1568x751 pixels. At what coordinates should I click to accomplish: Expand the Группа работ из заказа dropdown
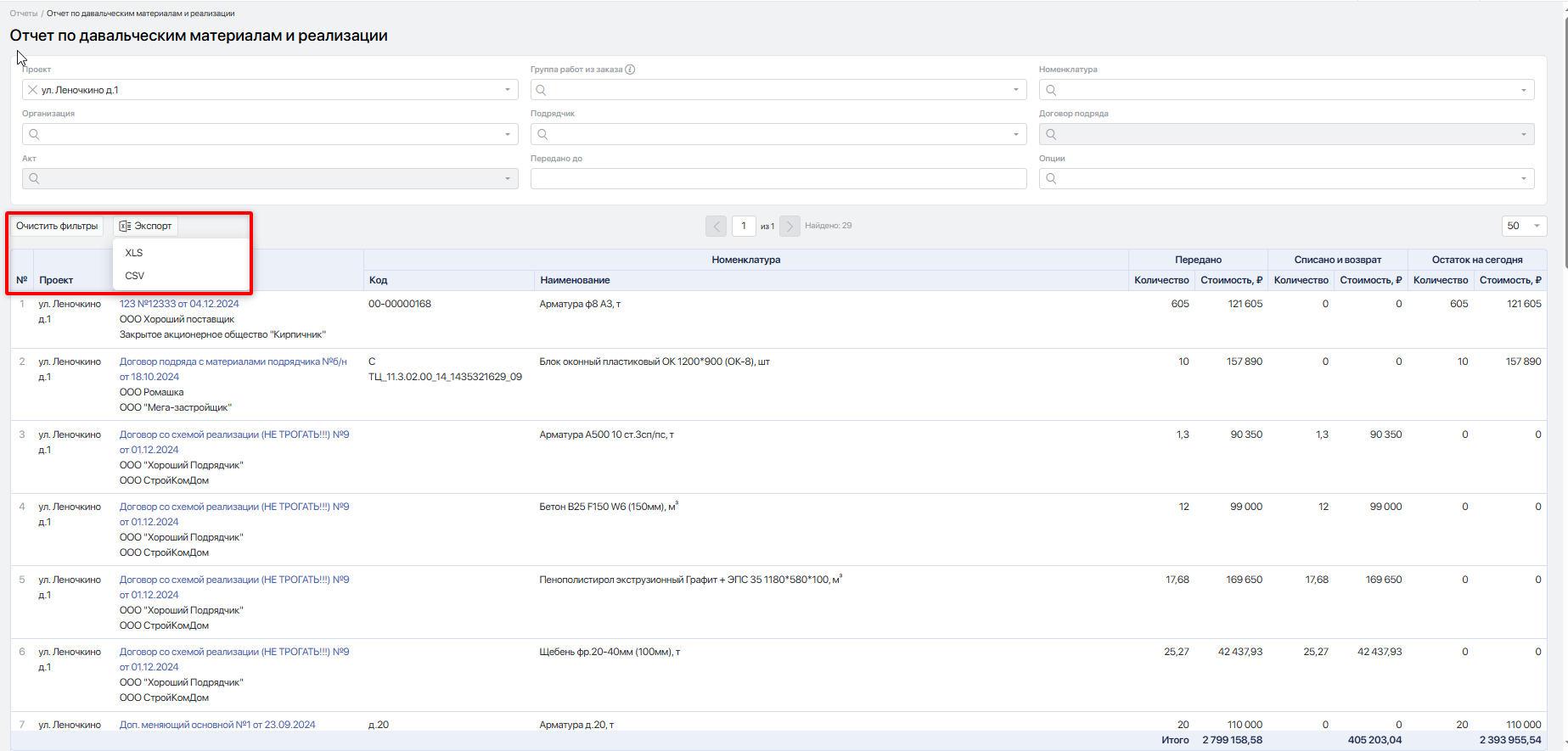click(x=1016, y=90)
